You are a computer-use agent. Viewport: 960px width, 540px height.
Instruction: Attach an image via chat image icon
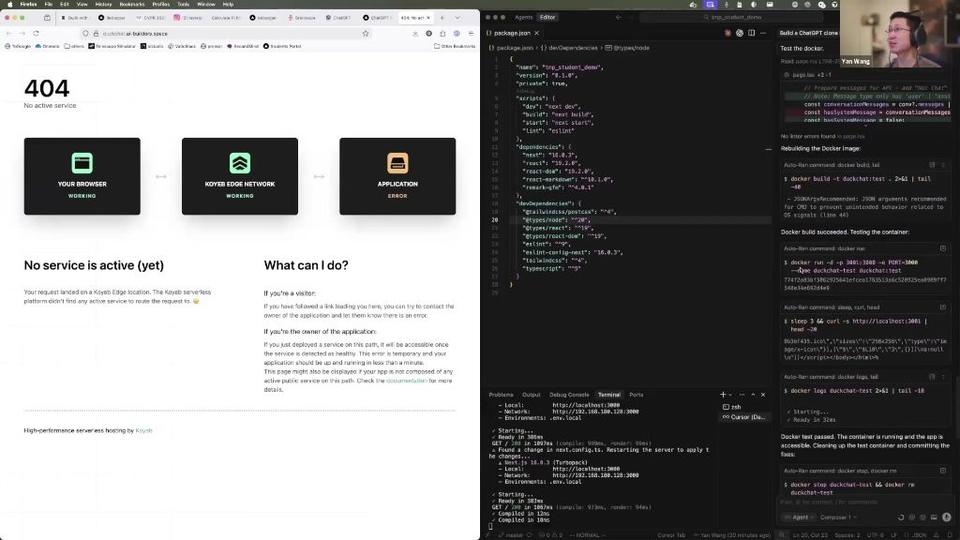[x=934, y=517]
